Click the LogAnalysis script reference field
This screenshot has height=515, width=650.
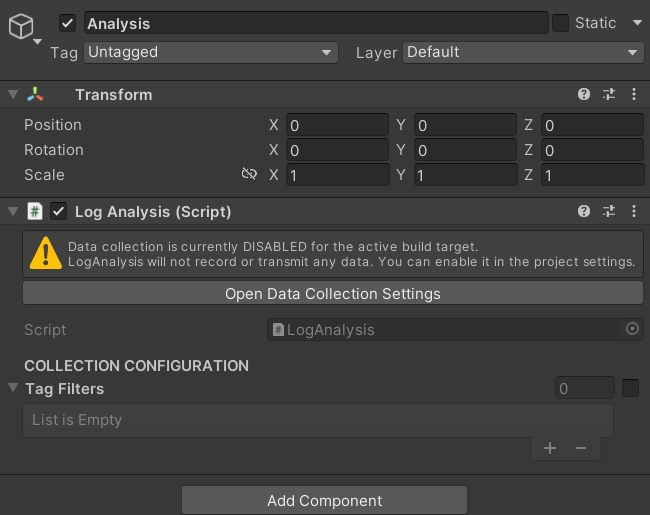[455, 330]
